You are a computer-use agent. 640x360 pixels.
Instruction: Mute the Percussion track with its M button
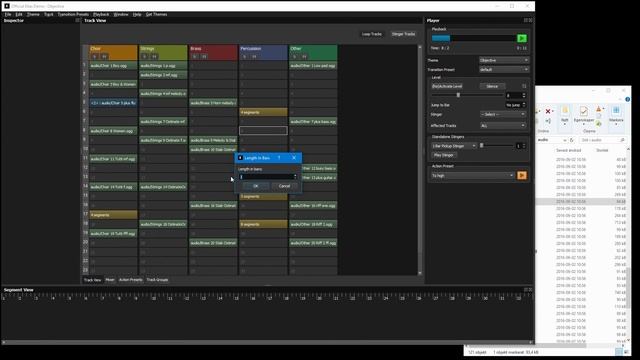point(254,57)
